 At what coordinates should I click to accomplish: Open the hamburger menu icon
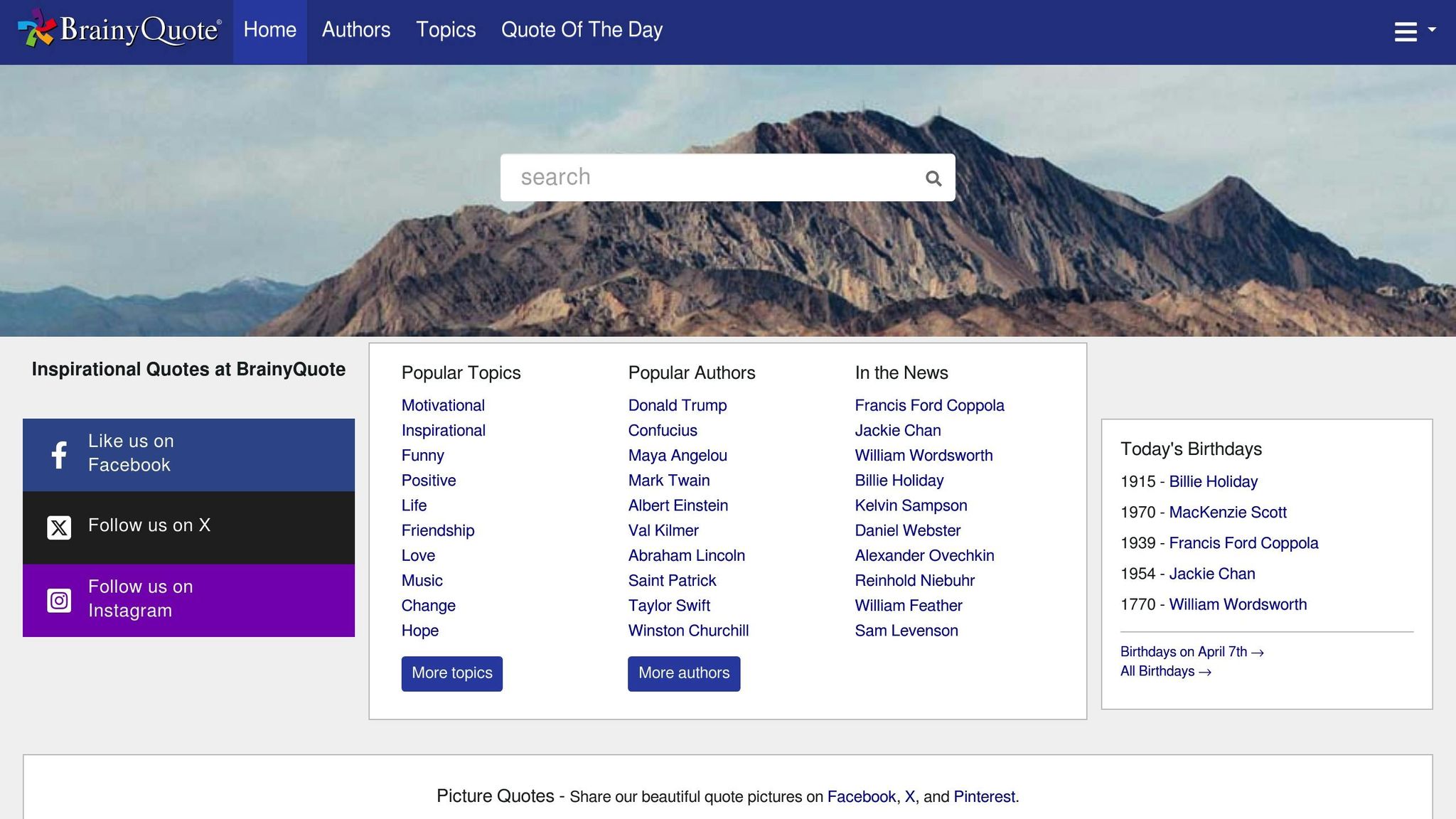pyautogui.click(x=1406, y=32)
